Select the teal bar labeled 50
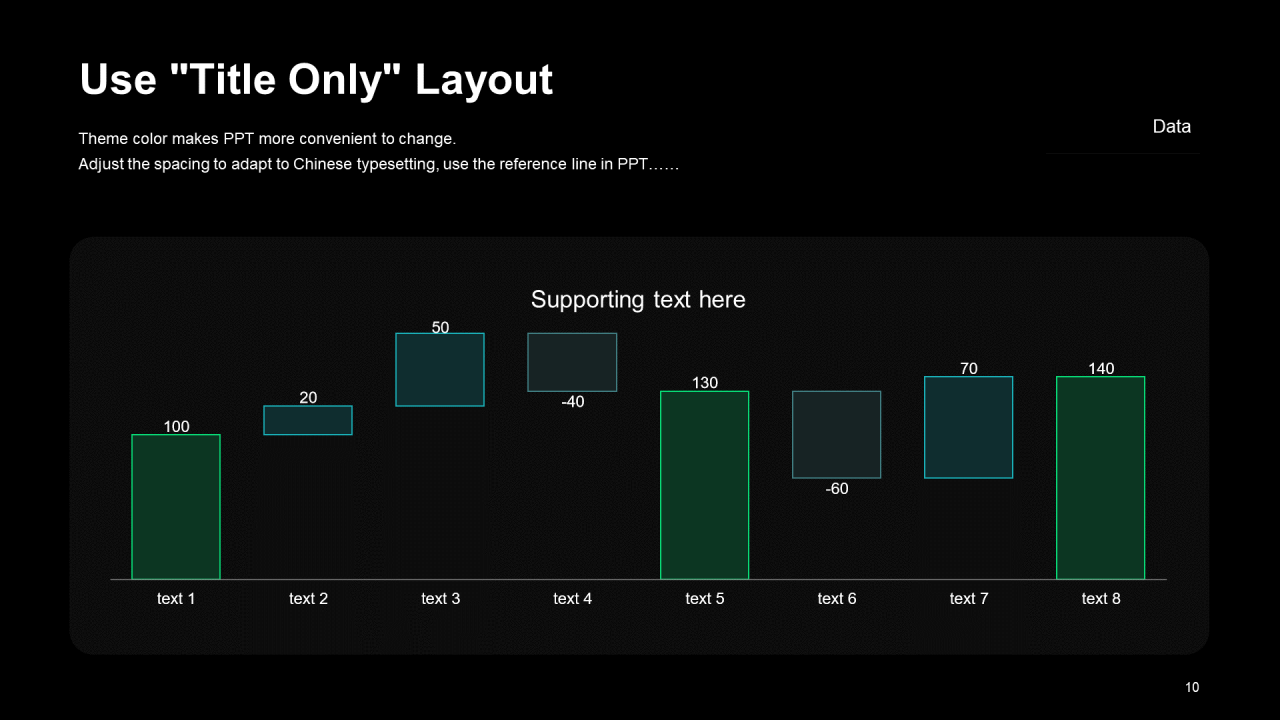Image resolution: width=1280 pixels, height=720 pixels. click(440, 370)
